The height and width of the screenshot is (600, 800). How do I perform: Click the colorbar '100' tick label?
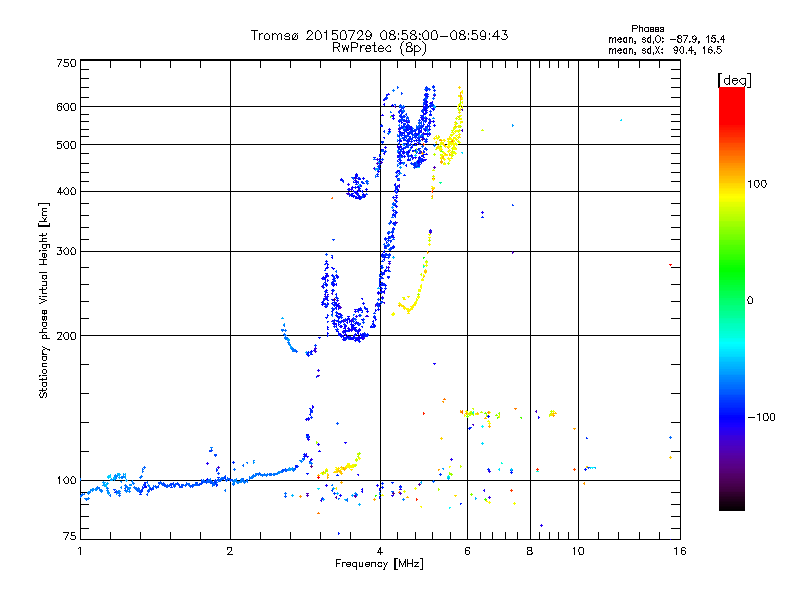point(757,184)
